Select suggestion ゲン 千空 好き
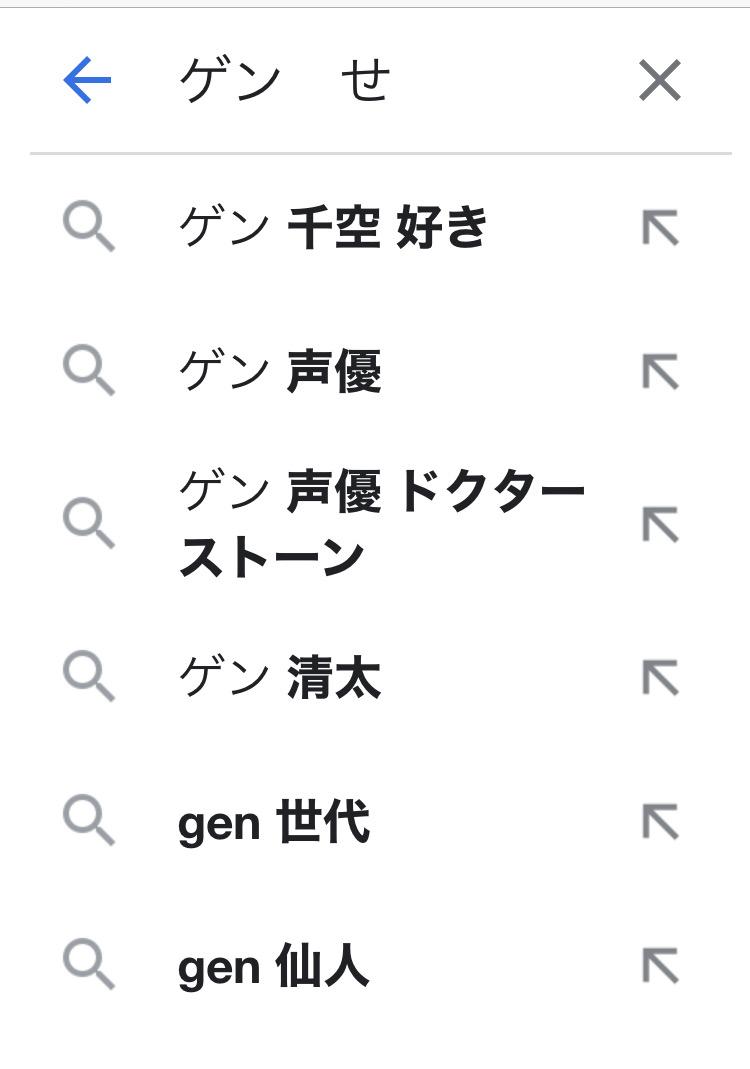 [x=333, y=229]
